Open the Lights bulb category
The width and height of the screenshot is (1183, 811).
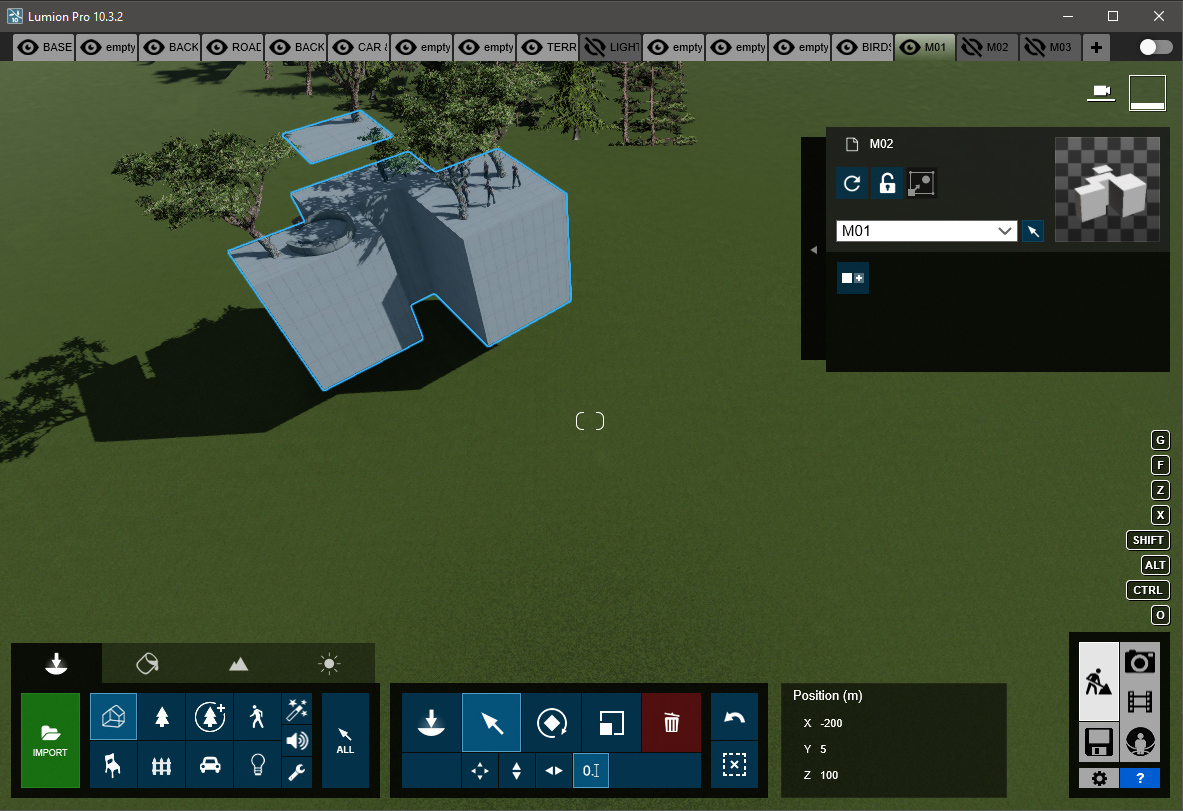(257, 765)
